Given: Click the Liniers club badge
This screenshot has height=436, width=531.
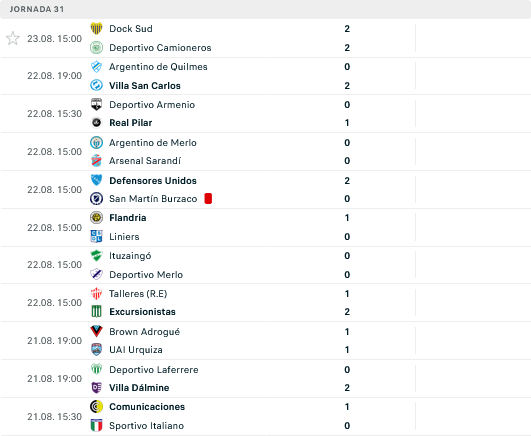Looking at the screenshot, I should point(96,236).
